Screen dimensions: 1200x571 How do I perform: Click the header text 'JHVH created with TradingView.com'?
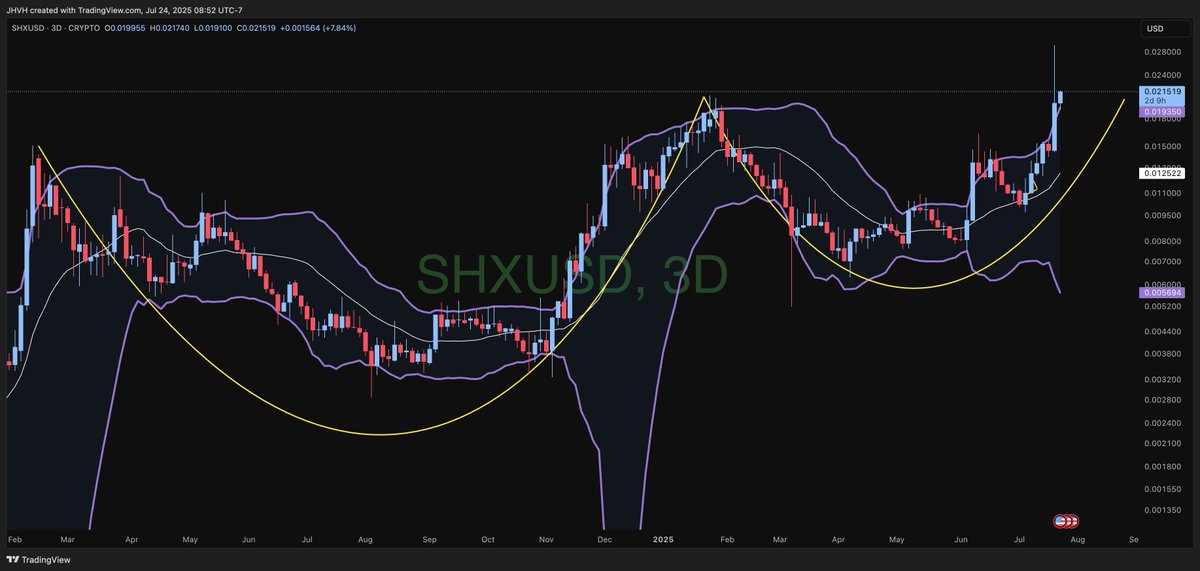tap(72, 8)
